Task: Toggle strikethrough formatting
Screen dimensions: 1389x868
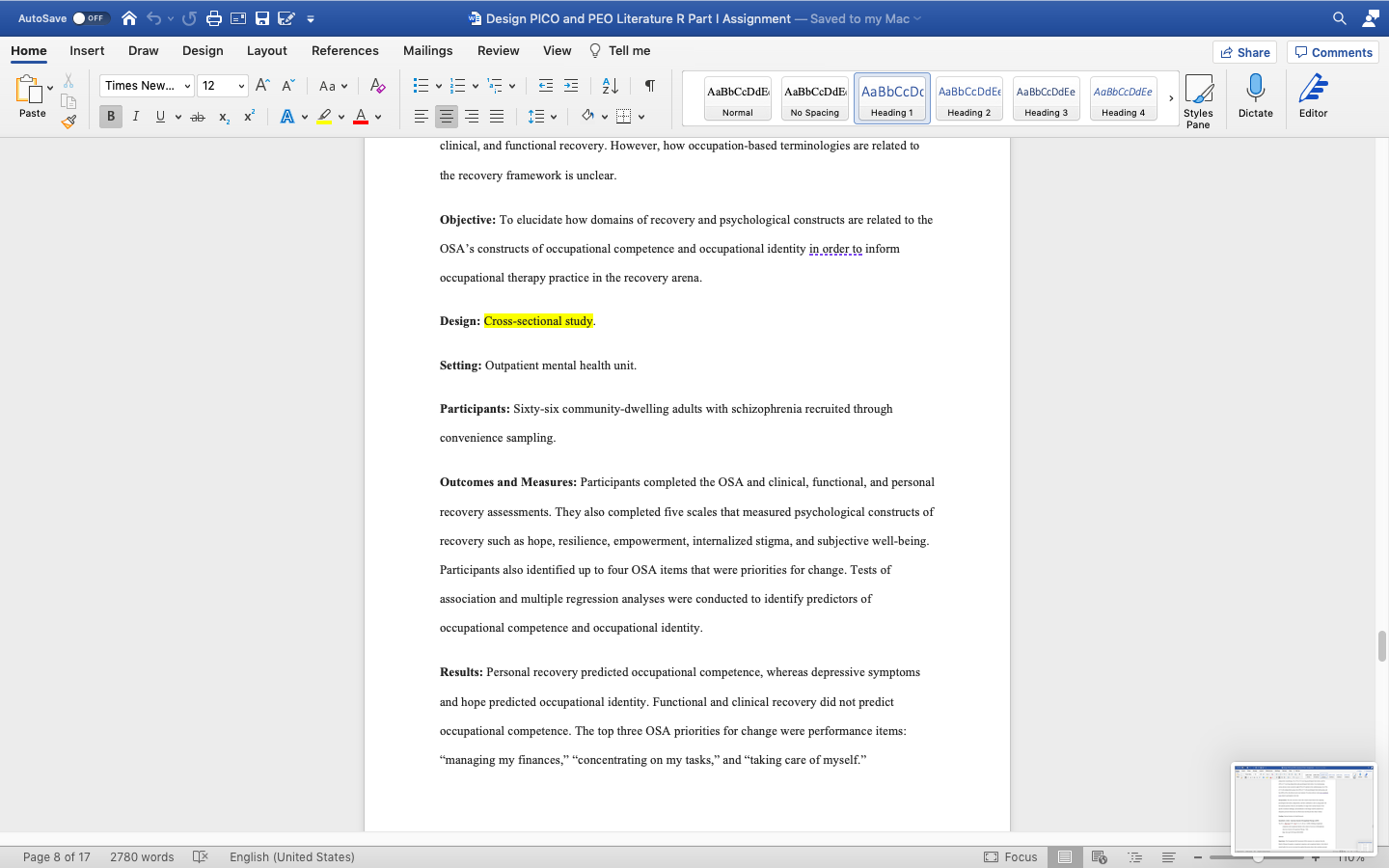Action: tap(198, 117)
